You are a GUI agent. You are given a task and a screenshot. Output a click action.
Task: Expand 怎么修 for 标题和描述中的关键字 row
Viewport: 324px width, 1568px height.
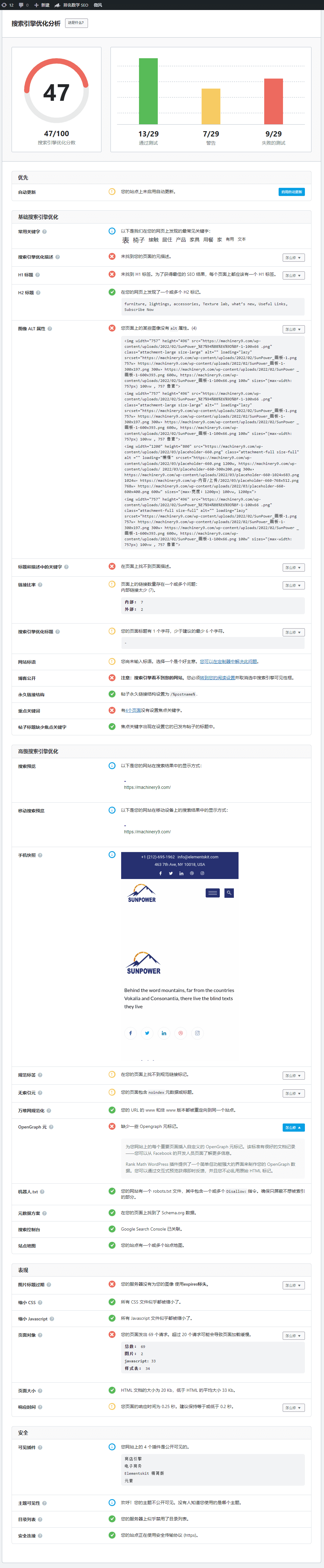[x=293, y=567]
